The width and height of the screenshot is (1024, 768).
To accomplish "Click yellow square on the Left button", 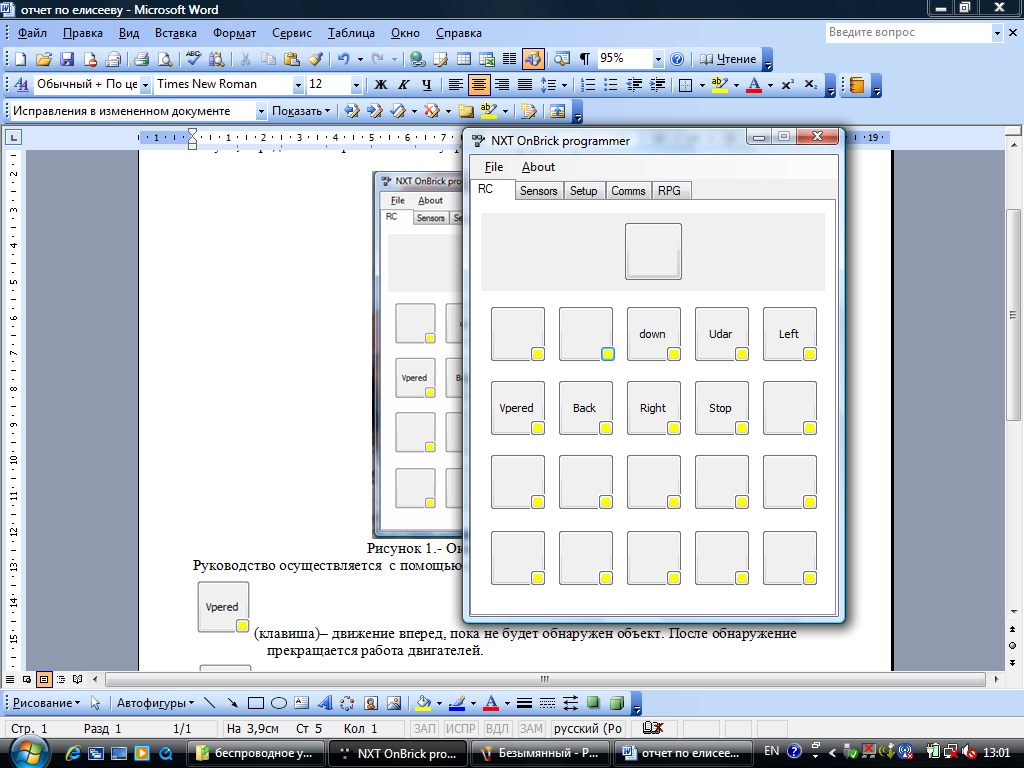I will [x=810, y=354].
